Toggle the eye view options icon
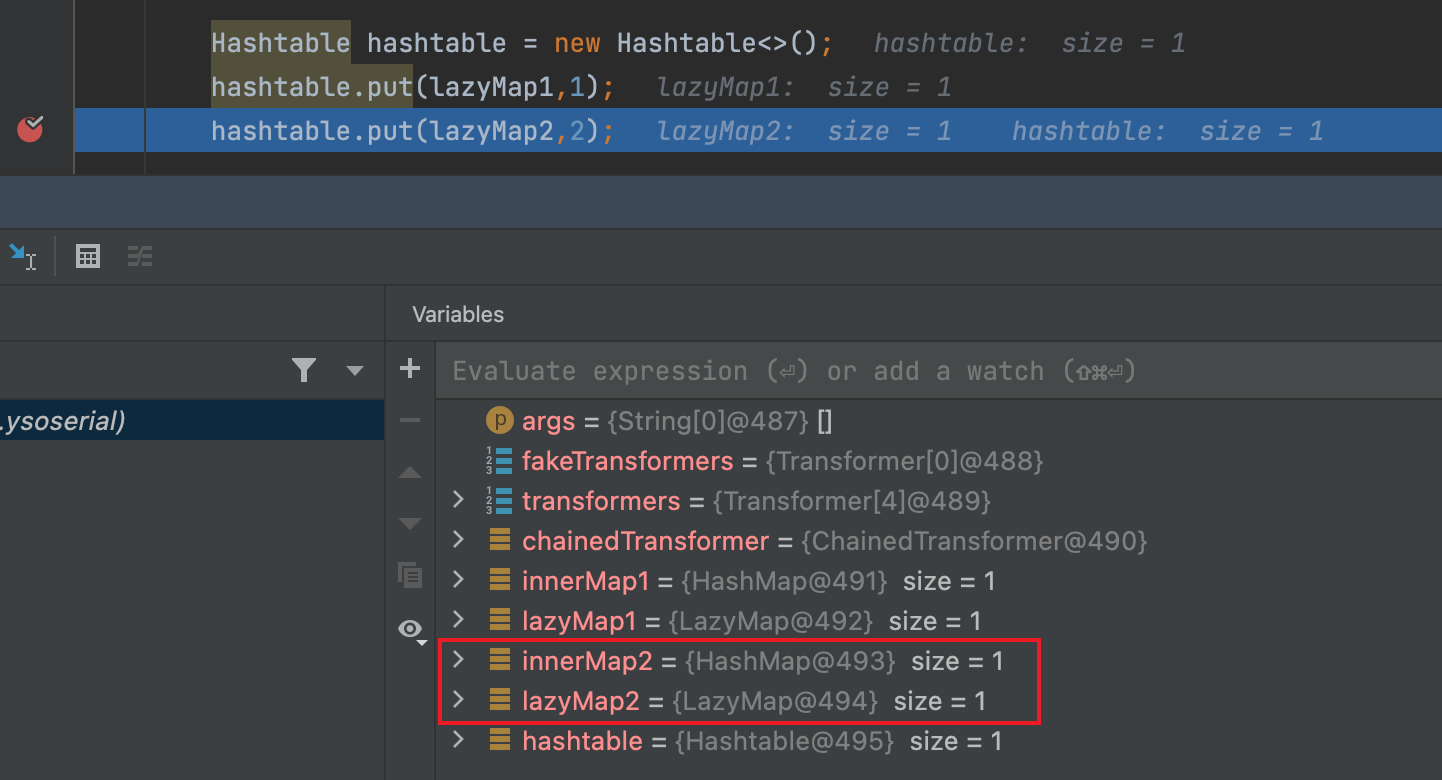The image size is (1442, 780). tap(412, 629)
